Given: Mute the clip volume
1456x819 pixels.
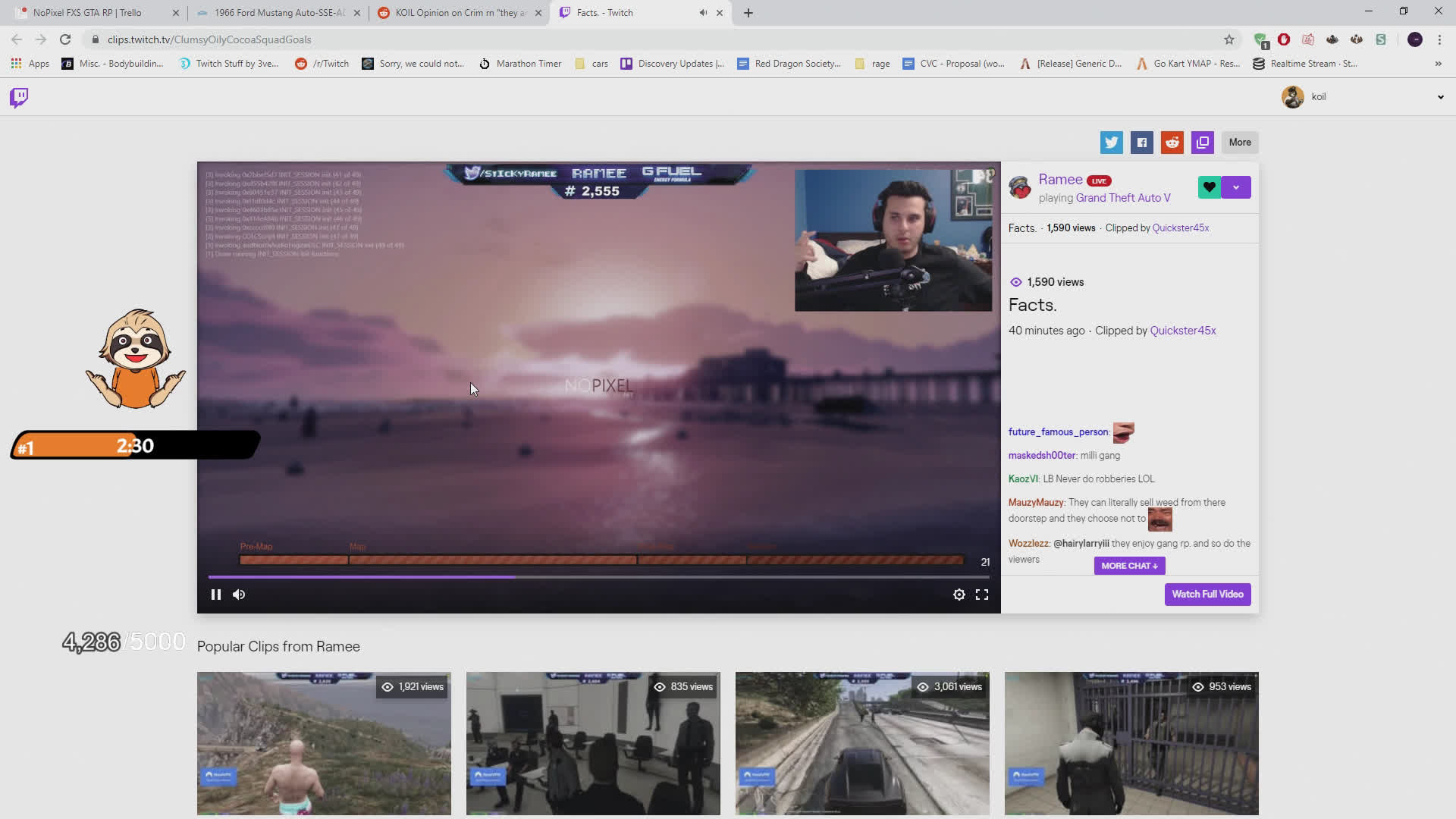Looking at the screenshot, I should 239,595.
